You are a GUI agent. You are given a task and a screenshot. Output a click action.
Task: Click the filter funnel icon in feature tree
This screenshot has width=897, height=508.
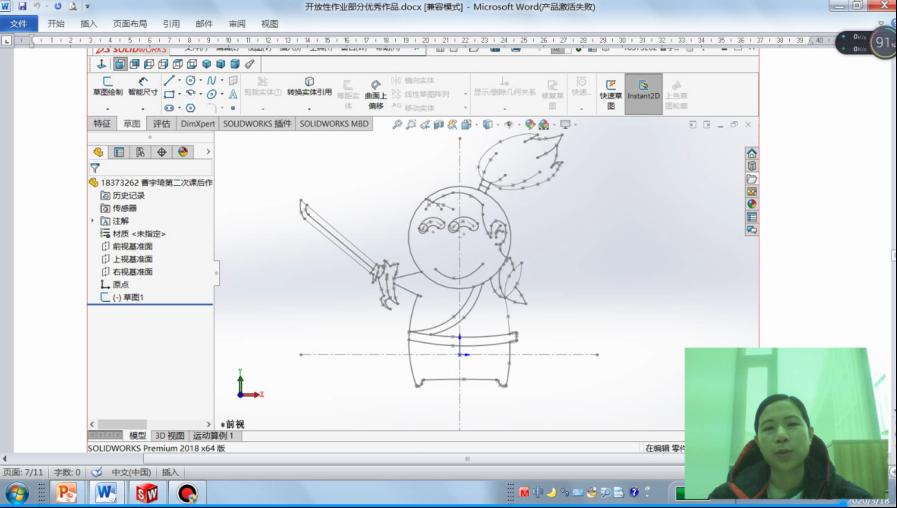[95, 168]
